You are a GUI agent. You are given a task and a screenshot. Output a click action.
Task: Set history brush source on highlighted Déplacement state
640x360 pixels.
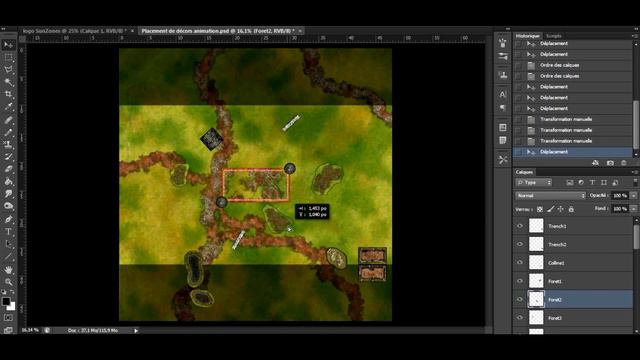click(x=518, y=152)
